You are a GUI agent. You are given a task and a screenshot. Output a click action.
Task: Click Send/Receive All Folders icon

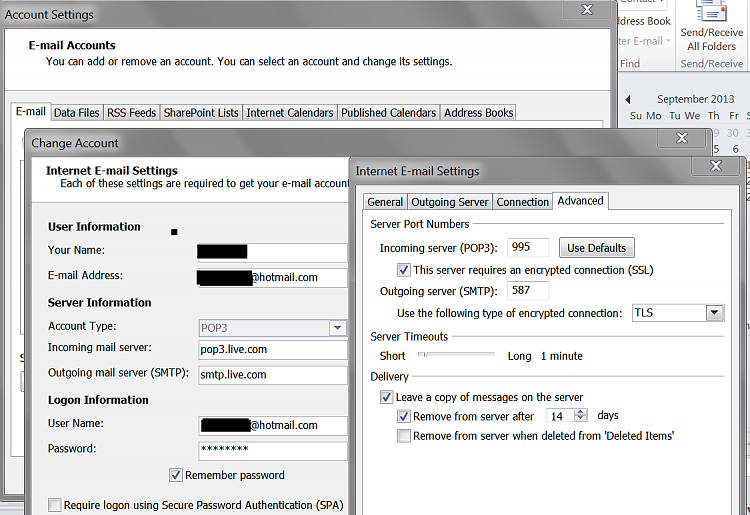tap(711, 11)
